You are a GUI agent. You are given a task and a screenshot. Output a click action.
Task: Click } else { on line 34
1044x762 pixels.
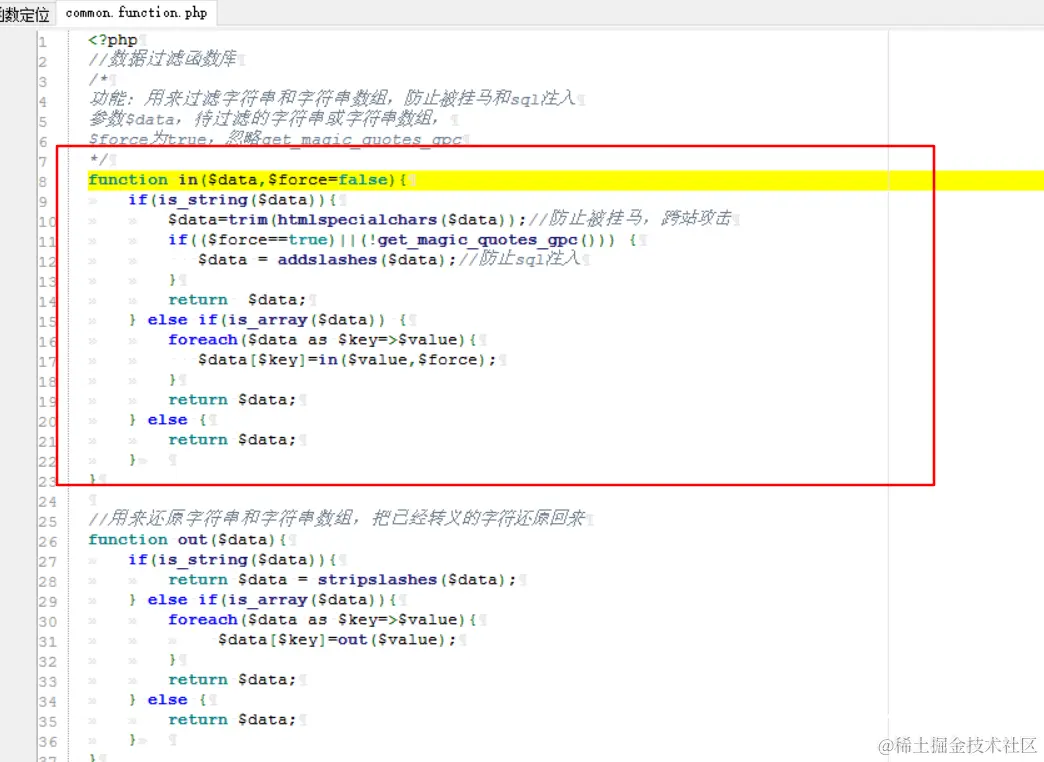coord(168,699)
